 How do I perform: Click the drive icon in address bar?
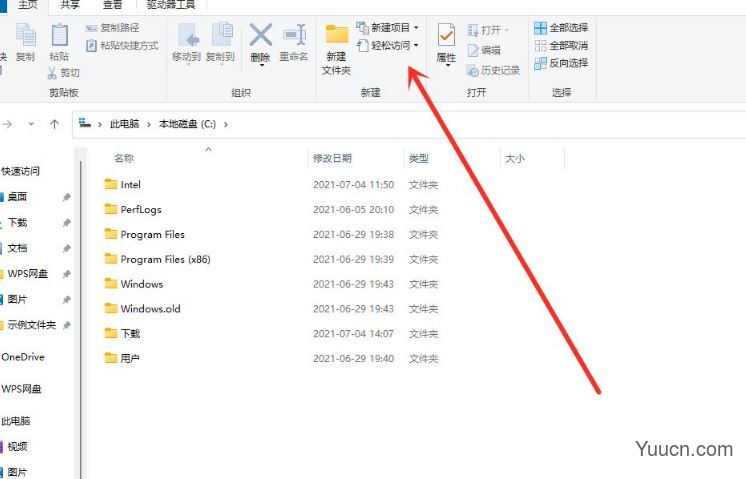coord(85,123)
